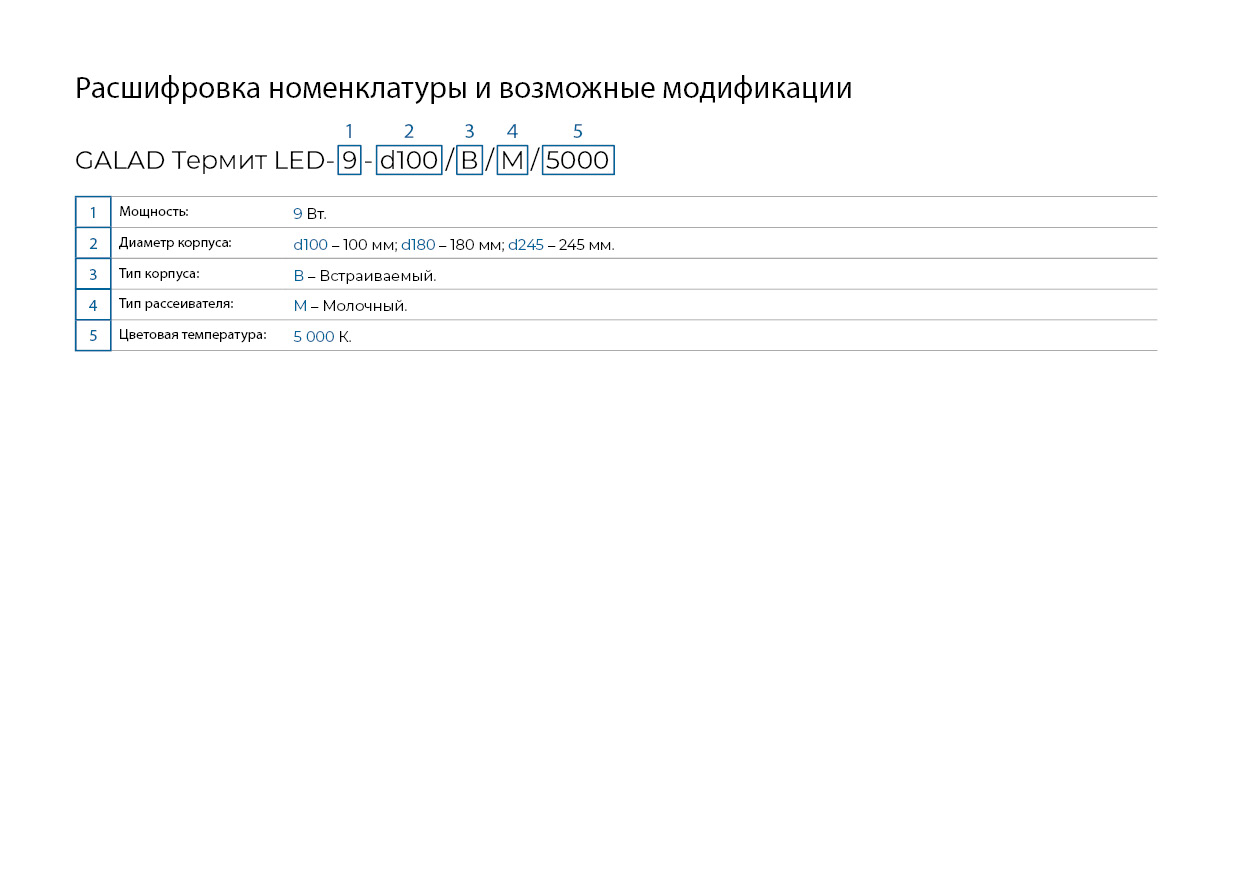
Task: Click the "Молочный" diffuser type value
Action: tap(364, 306)
